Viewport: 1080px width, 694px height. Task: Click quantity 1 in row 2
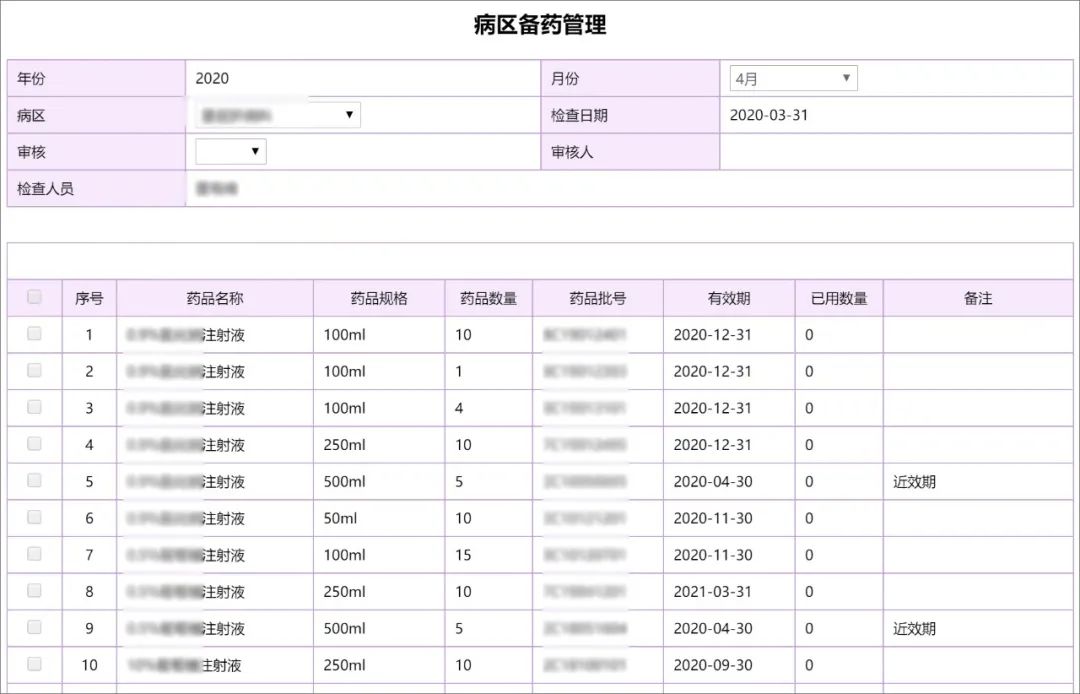(x=459, y=372)
